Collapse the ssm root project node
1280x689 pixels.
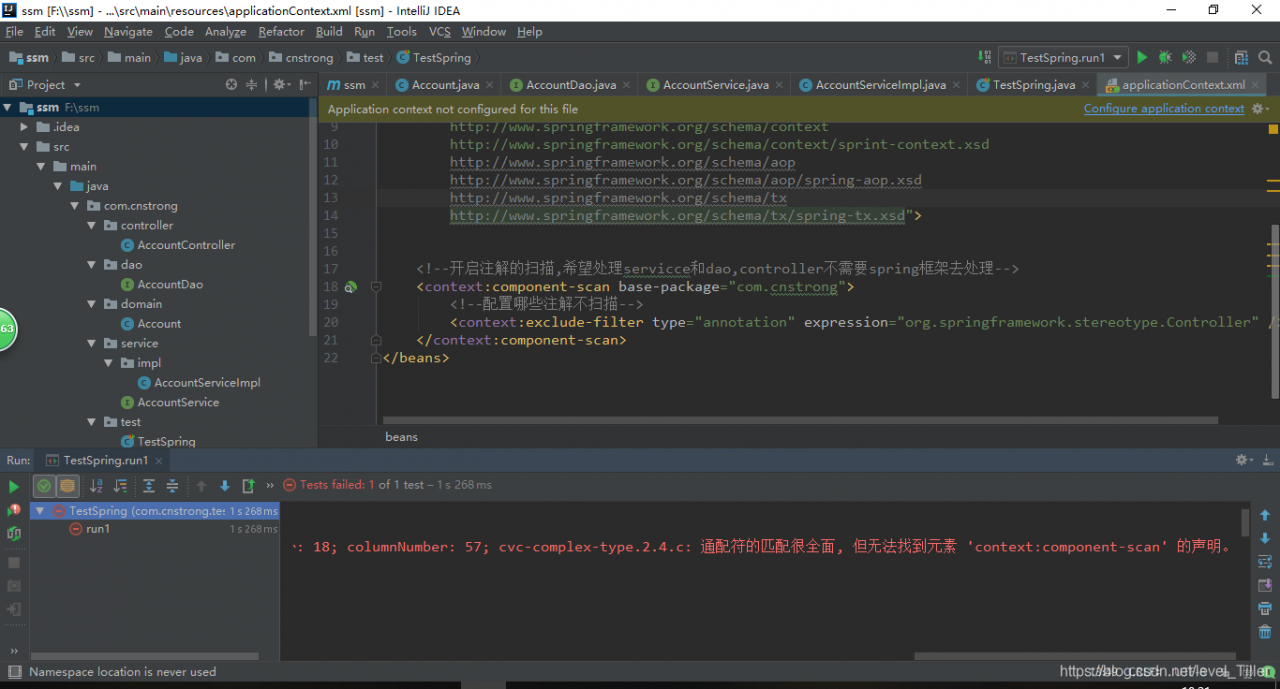pos(8,107)
